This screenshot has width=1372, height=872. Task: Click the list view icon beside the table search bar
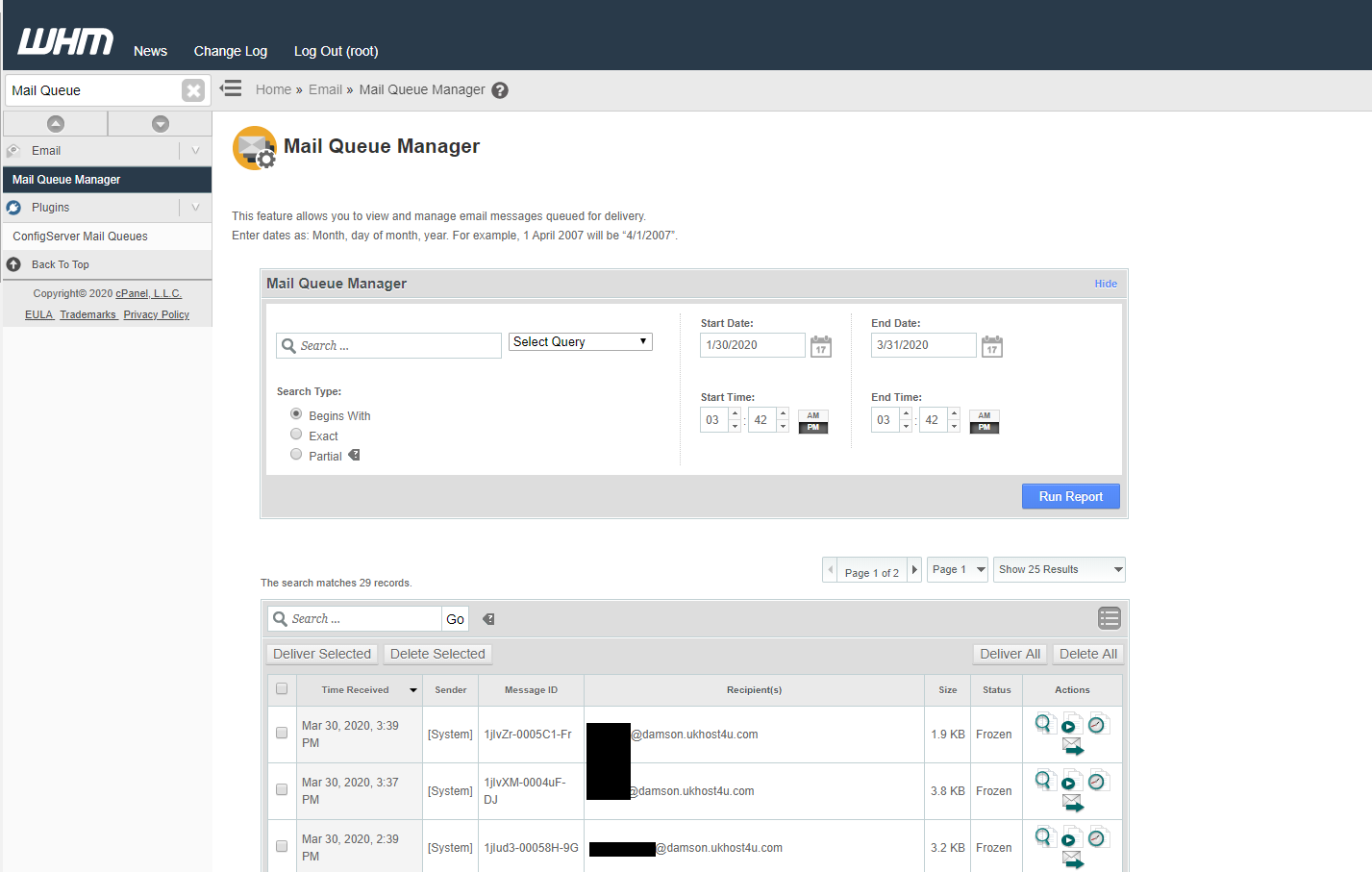pos(1109,617)
